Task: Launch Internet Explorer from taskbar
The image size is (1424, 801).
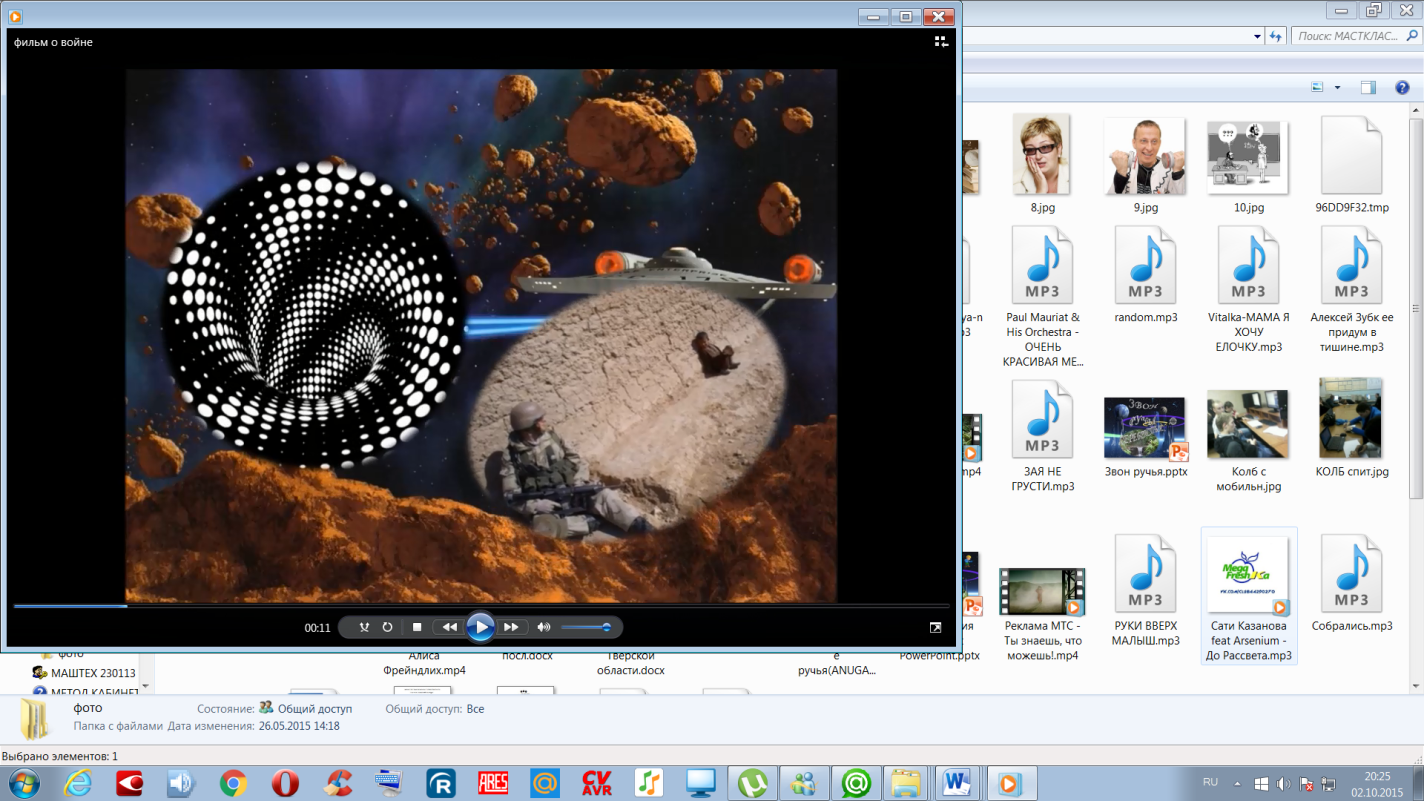Action: 77,782
